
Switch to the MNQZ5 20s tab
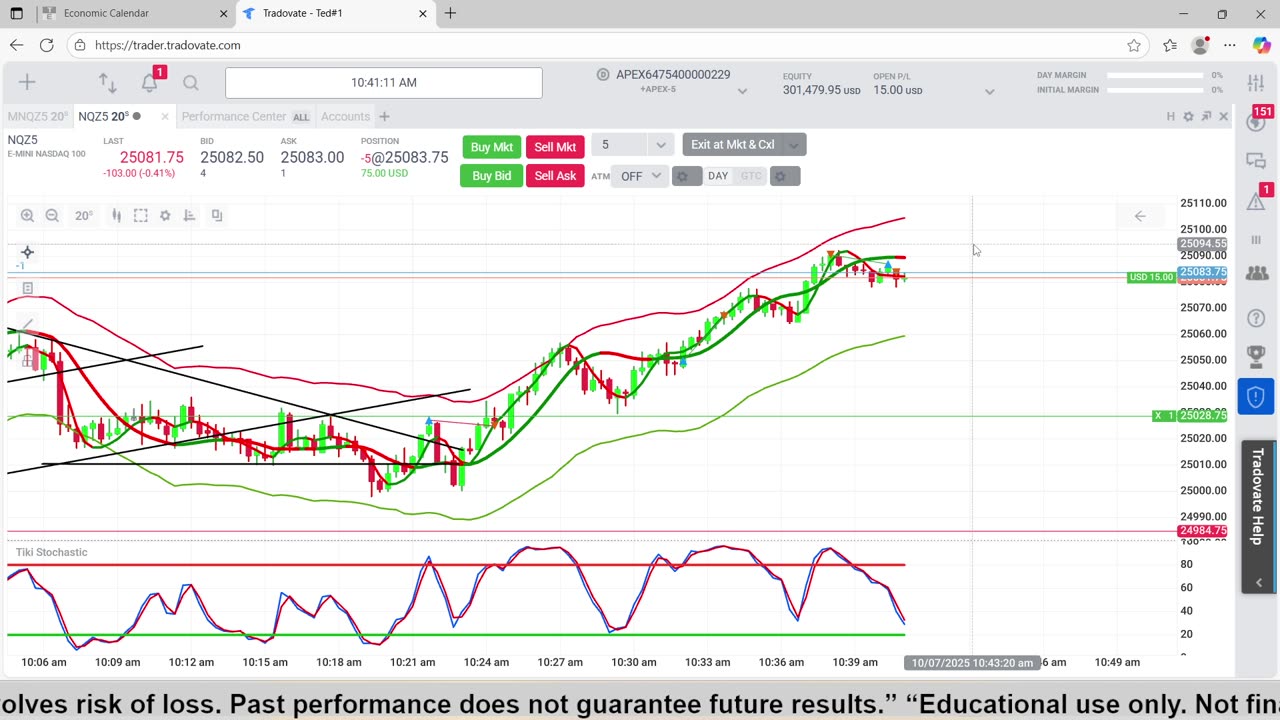38,117
